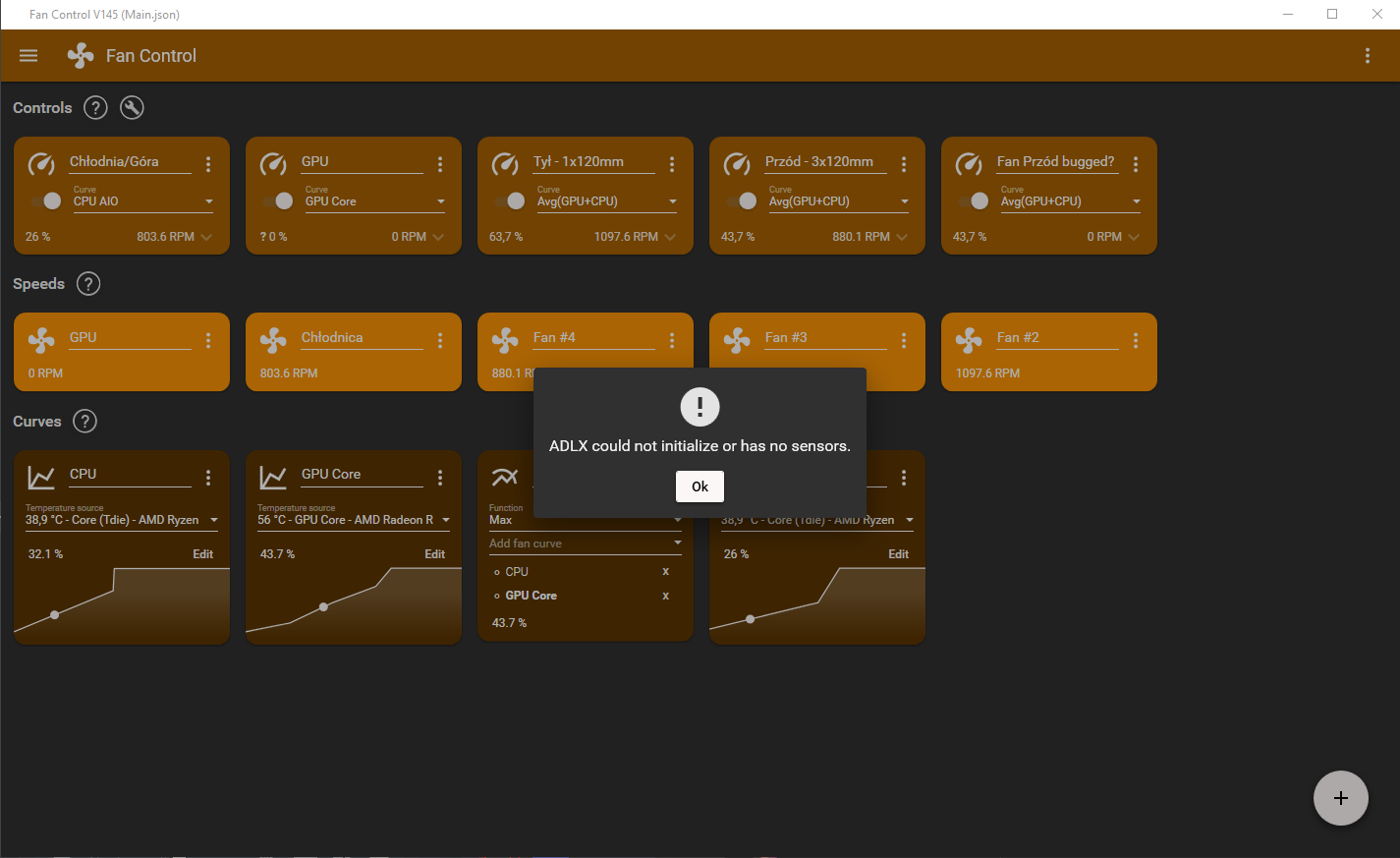Click Edit on the CPU curve card
This screenshot has width=1400, height=858.
[x=202, y=553]
